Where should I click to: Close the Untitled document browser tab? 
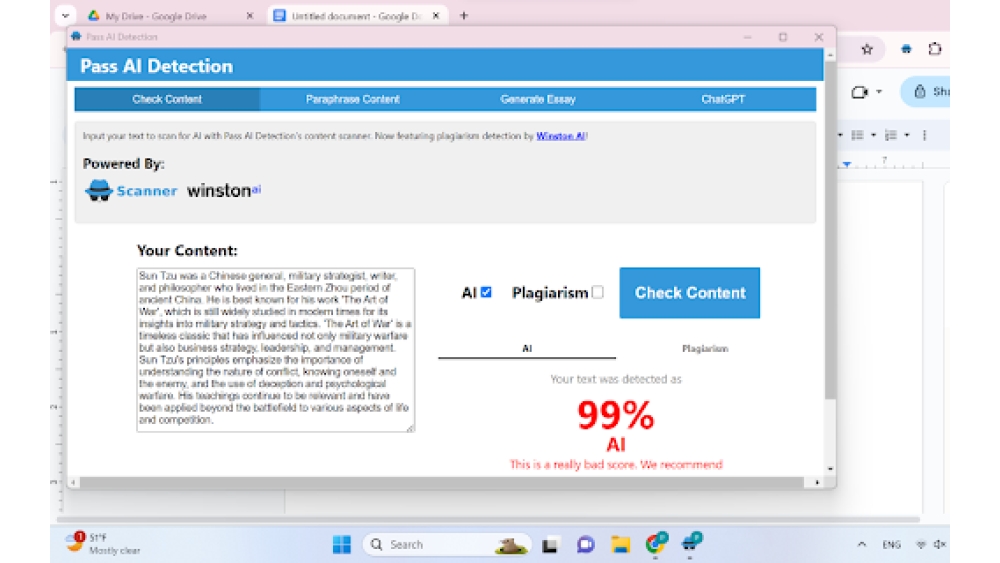(436, 16)
